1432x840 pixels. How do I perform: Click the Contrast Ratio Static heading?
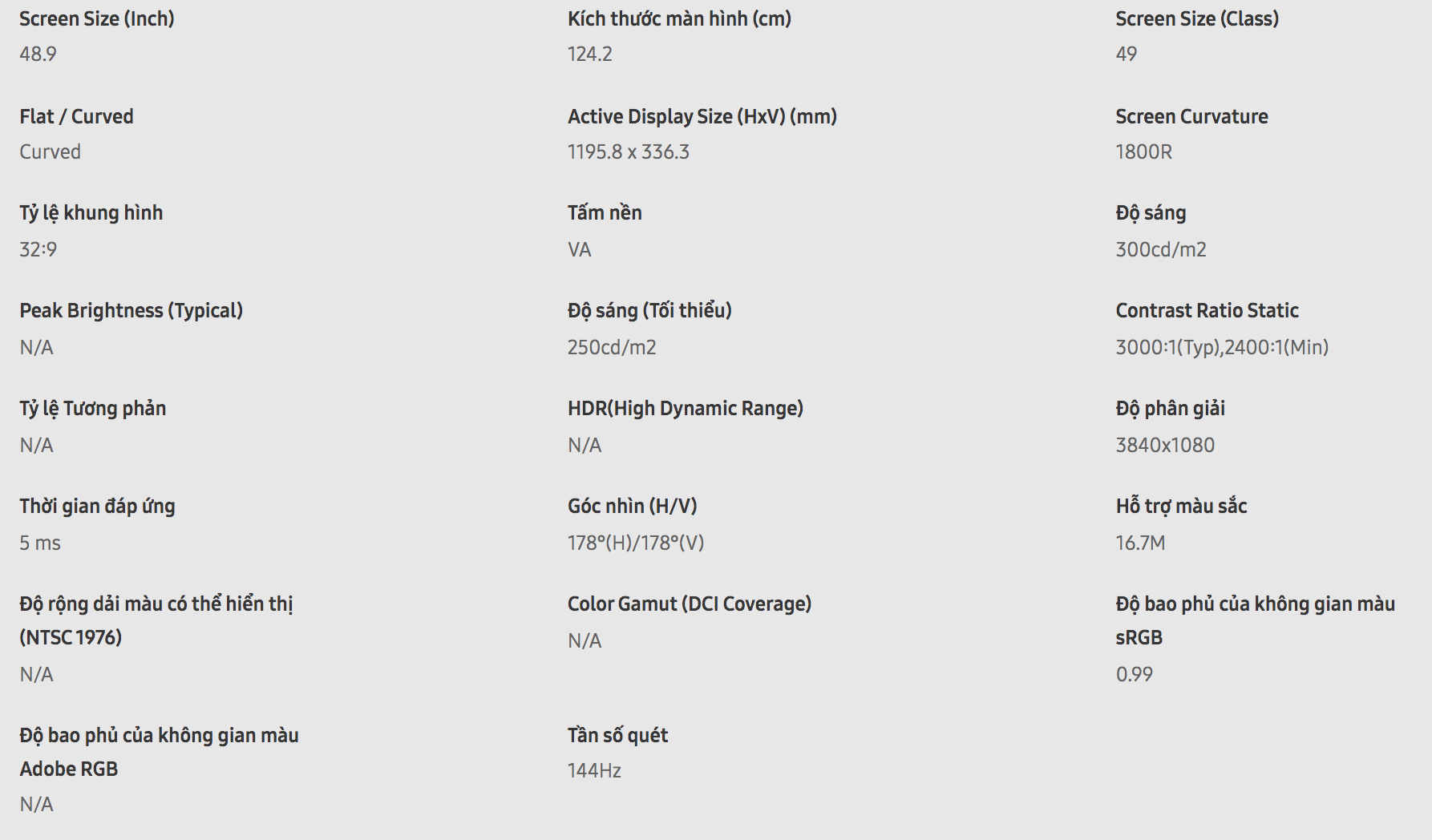[x=1207, y=310]
